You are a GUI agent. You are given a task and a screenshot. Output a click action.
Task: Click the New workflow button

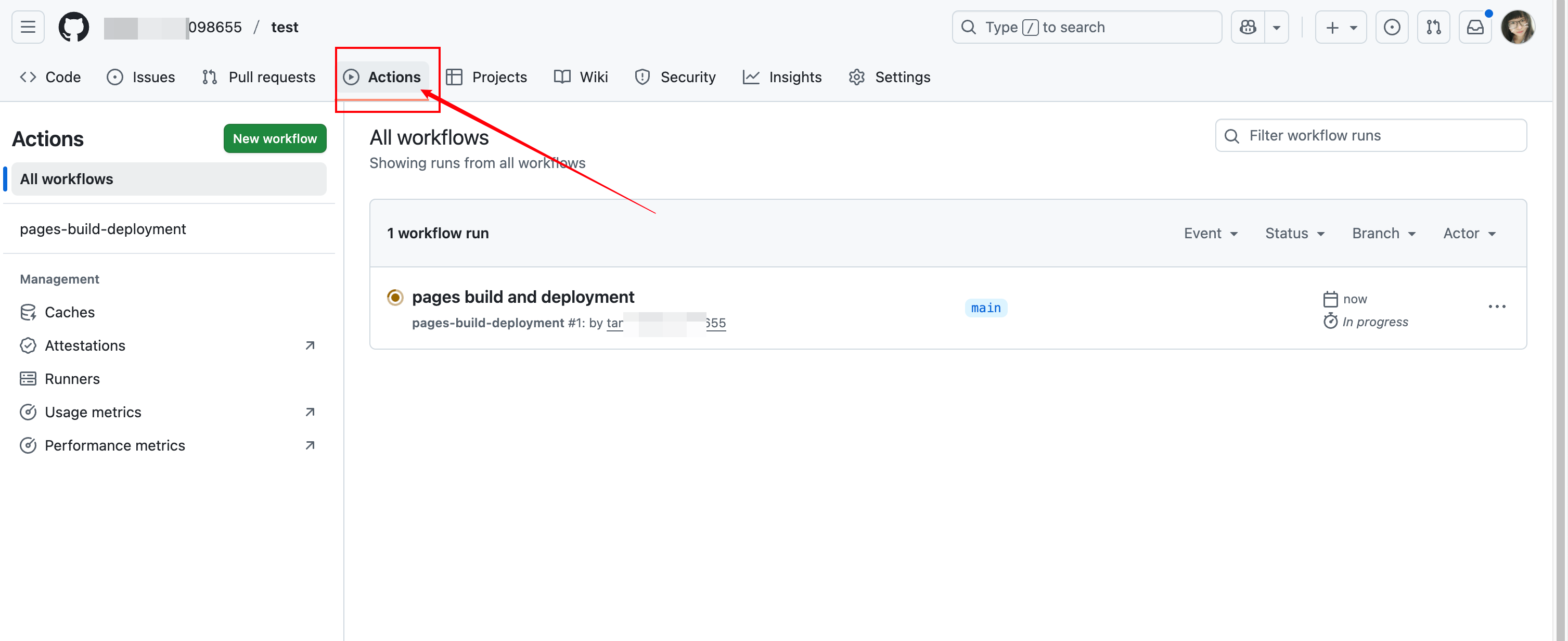275,139
